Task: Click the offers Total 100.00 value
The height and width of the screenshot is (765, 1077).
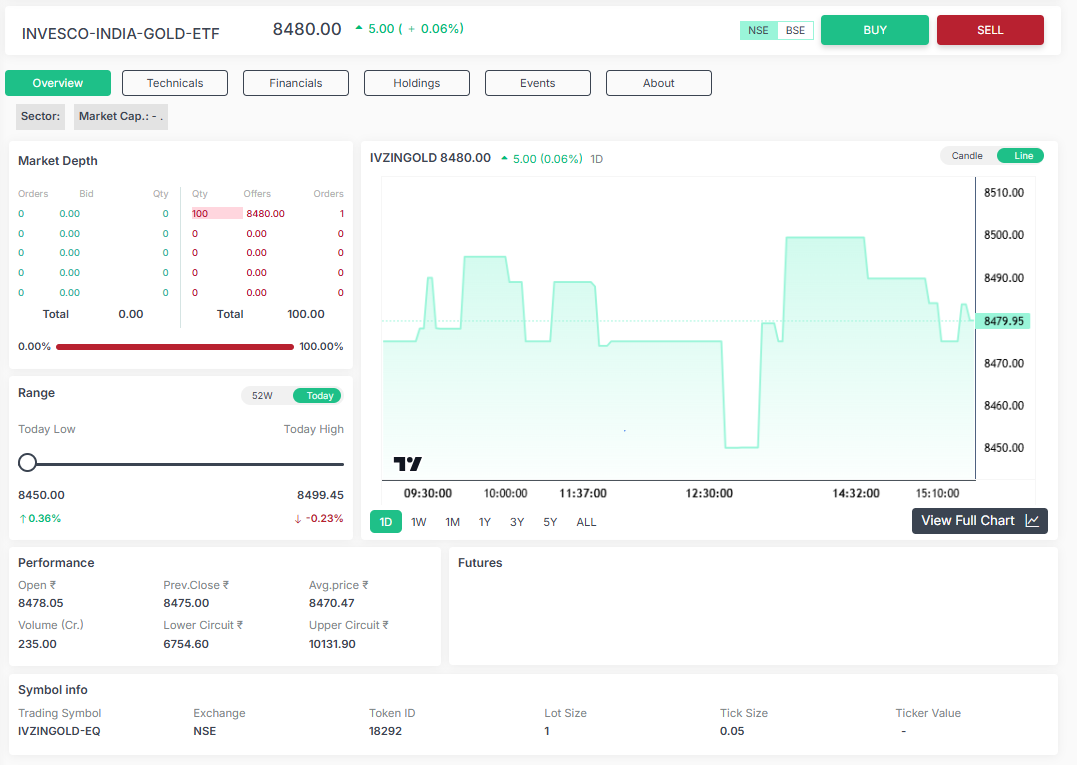Action: click(x=306, y=314)
